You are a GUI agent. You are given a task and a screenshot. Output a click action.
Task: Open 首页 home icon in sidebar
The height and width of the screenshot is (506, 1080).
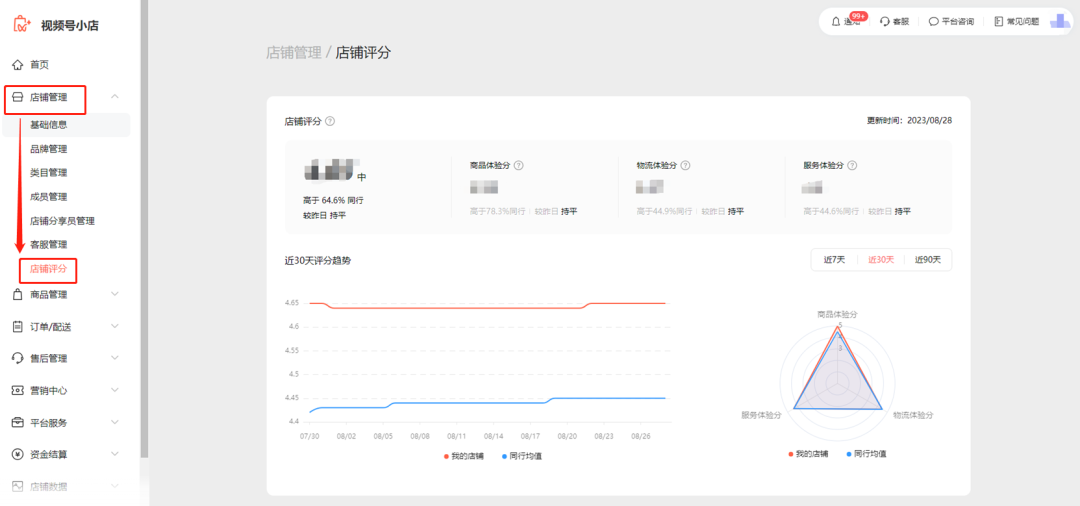click(19, 65)
